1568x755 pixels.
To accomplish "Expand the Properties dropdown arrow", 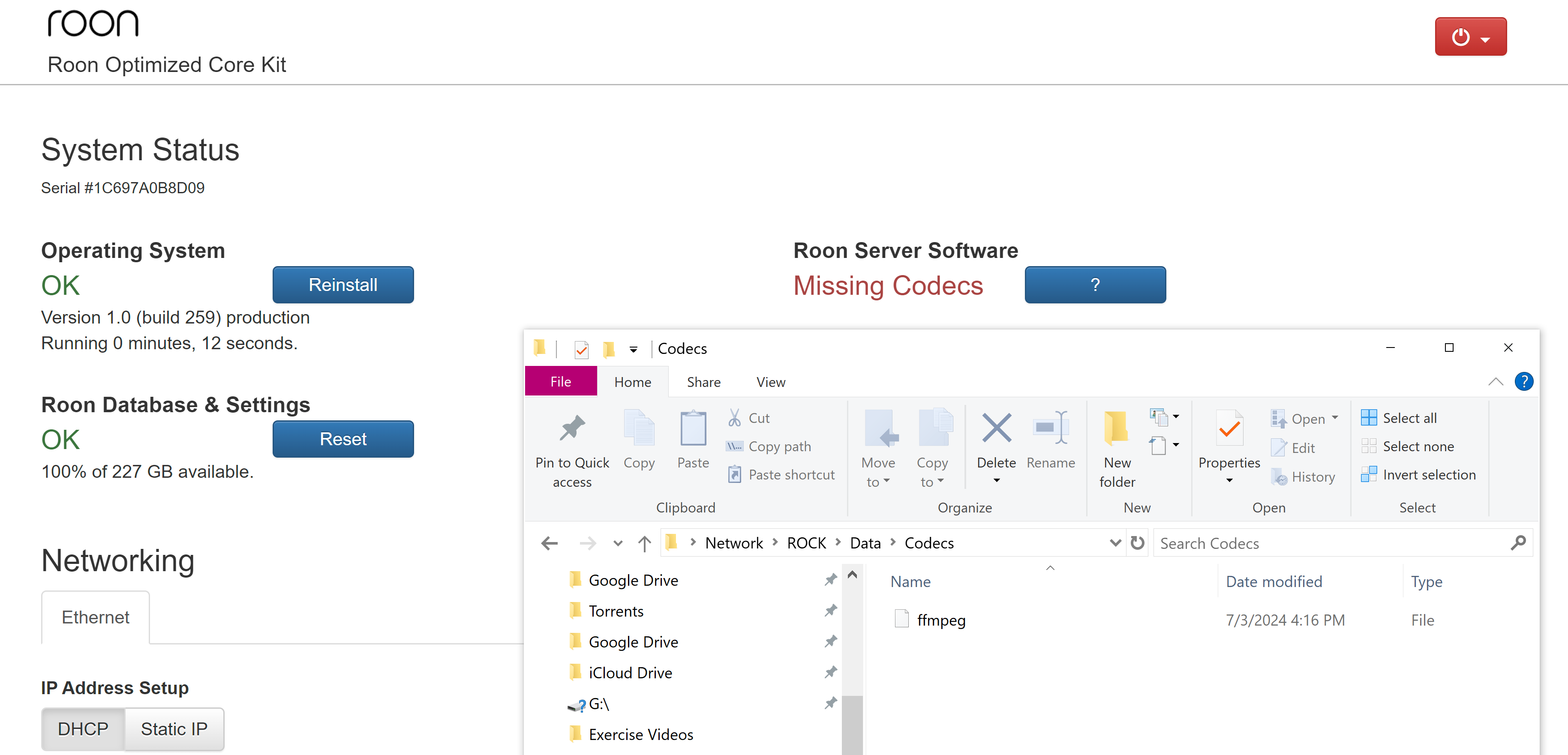I will click(1229, 481).
